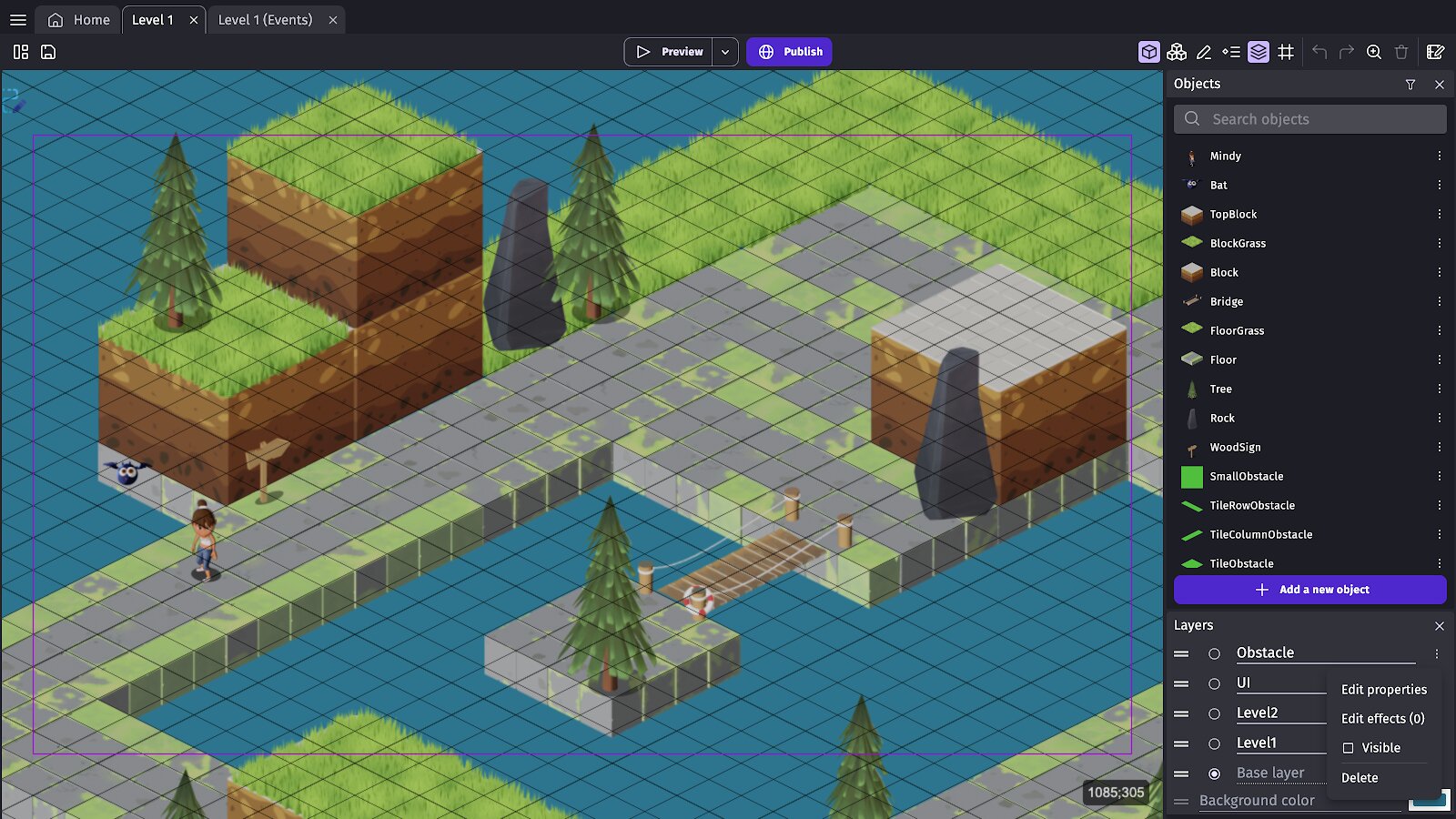Open the instance properties pencil icon
Screen dimensions: 1456x819
pyautogui.click(x=1204, y=52)
